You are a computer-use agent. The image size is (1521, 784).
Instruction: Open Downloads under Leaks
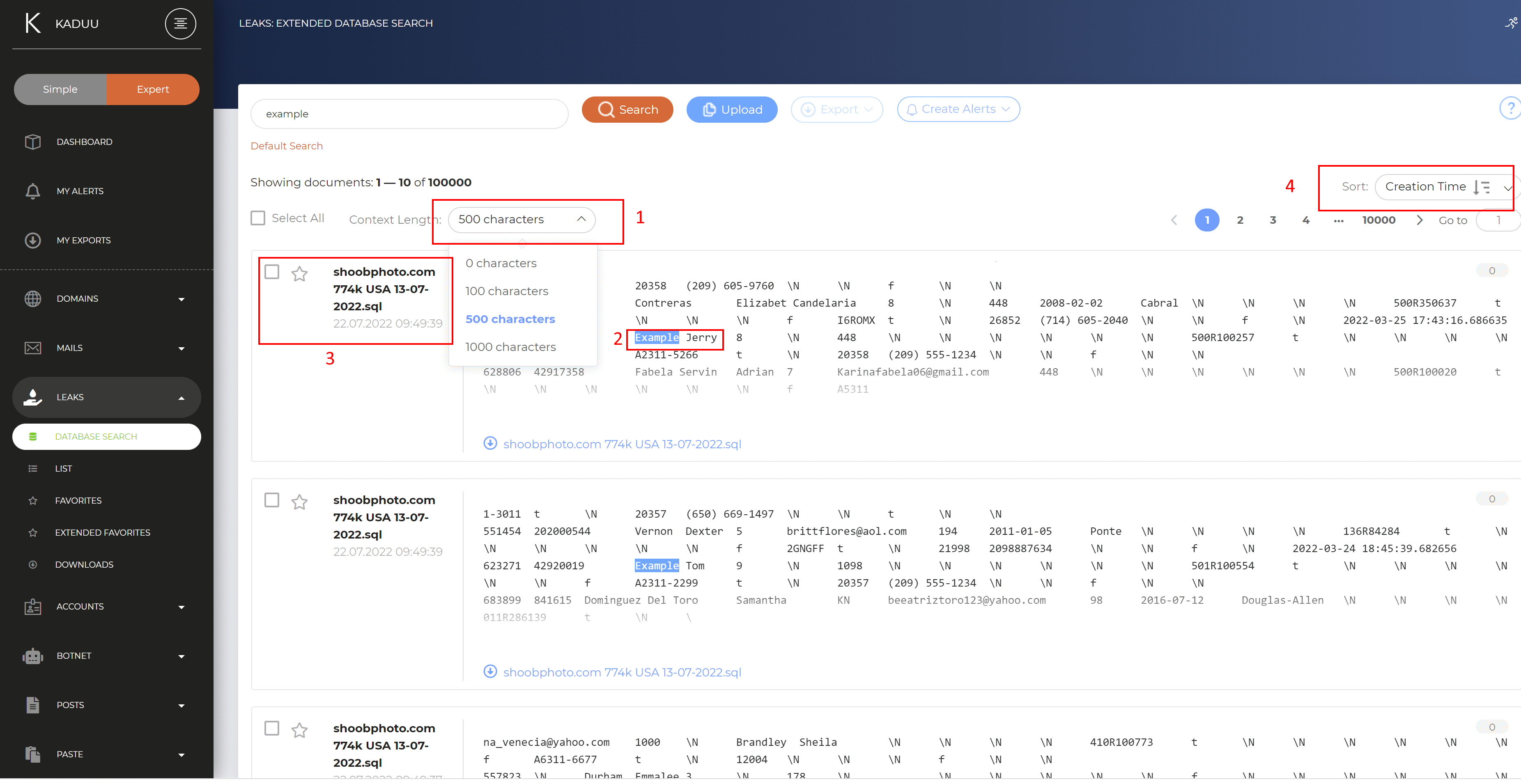pos(84,564)
